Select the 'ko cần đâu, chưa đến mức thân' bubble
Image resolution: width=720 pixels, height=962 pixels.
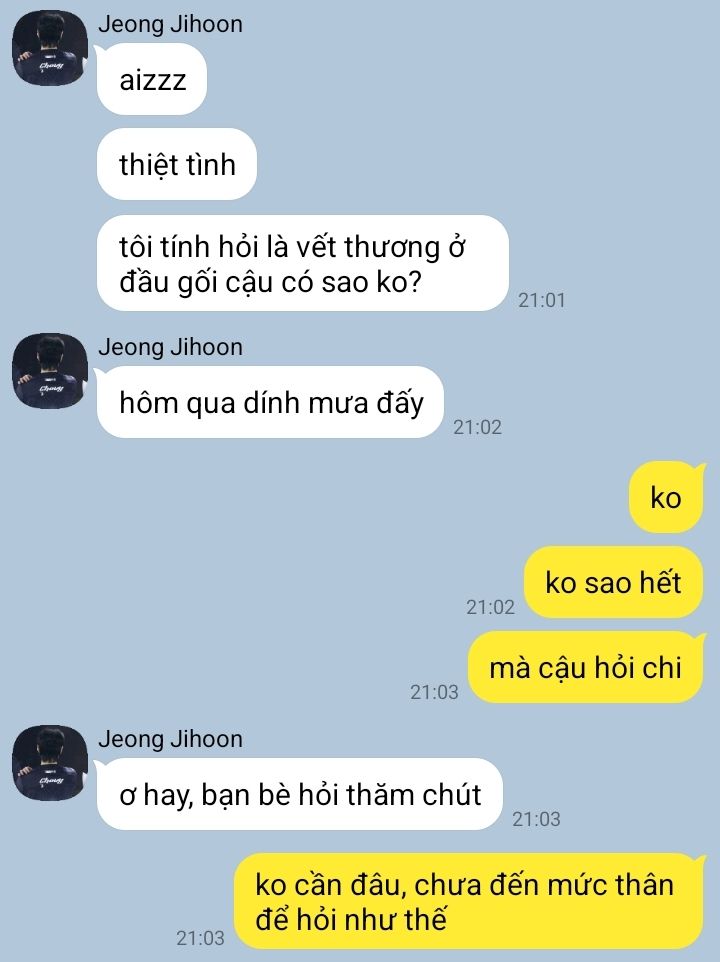tap(469, 901)
